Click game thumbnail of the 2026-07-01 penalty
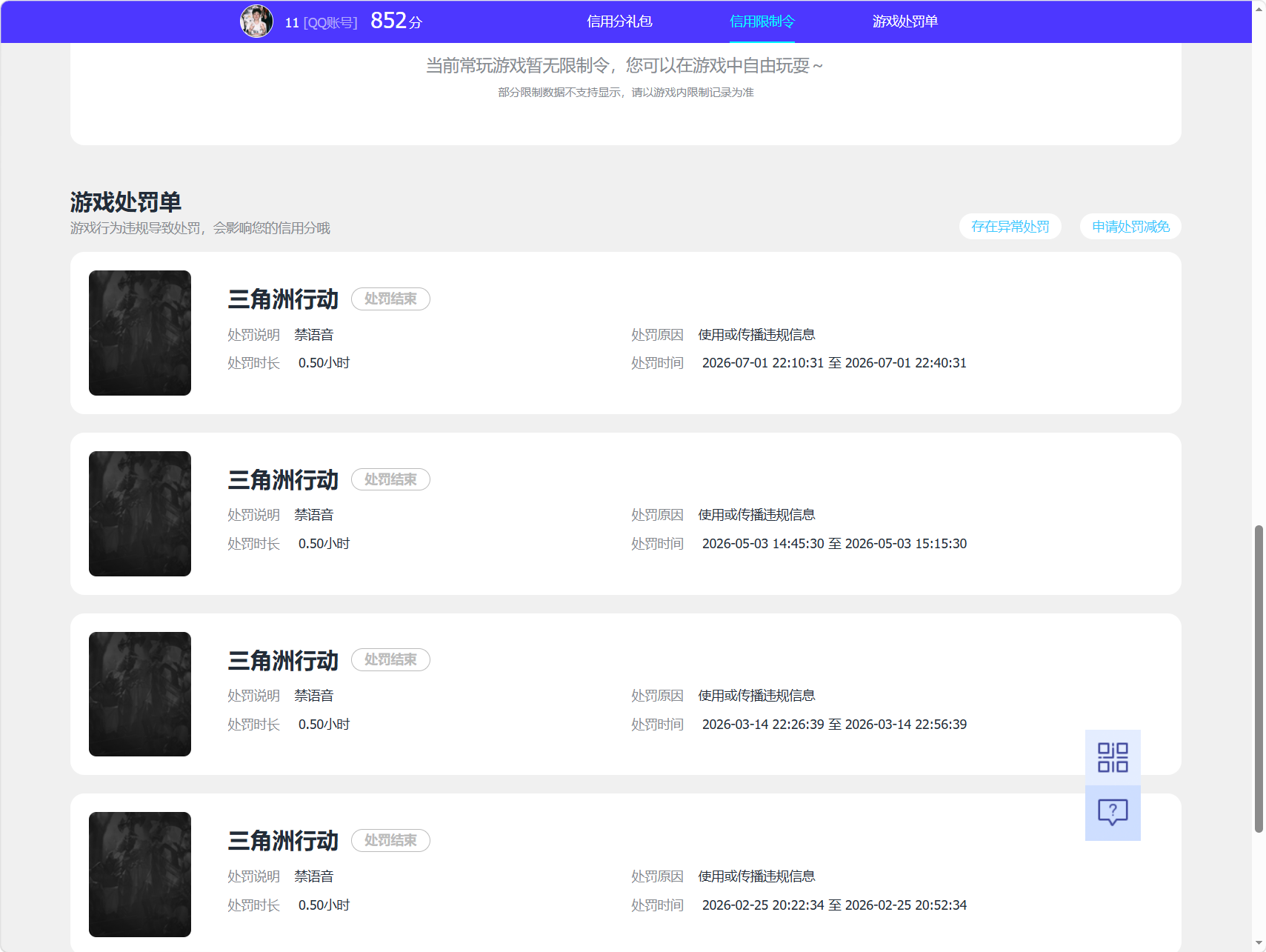 coord(140,333)
